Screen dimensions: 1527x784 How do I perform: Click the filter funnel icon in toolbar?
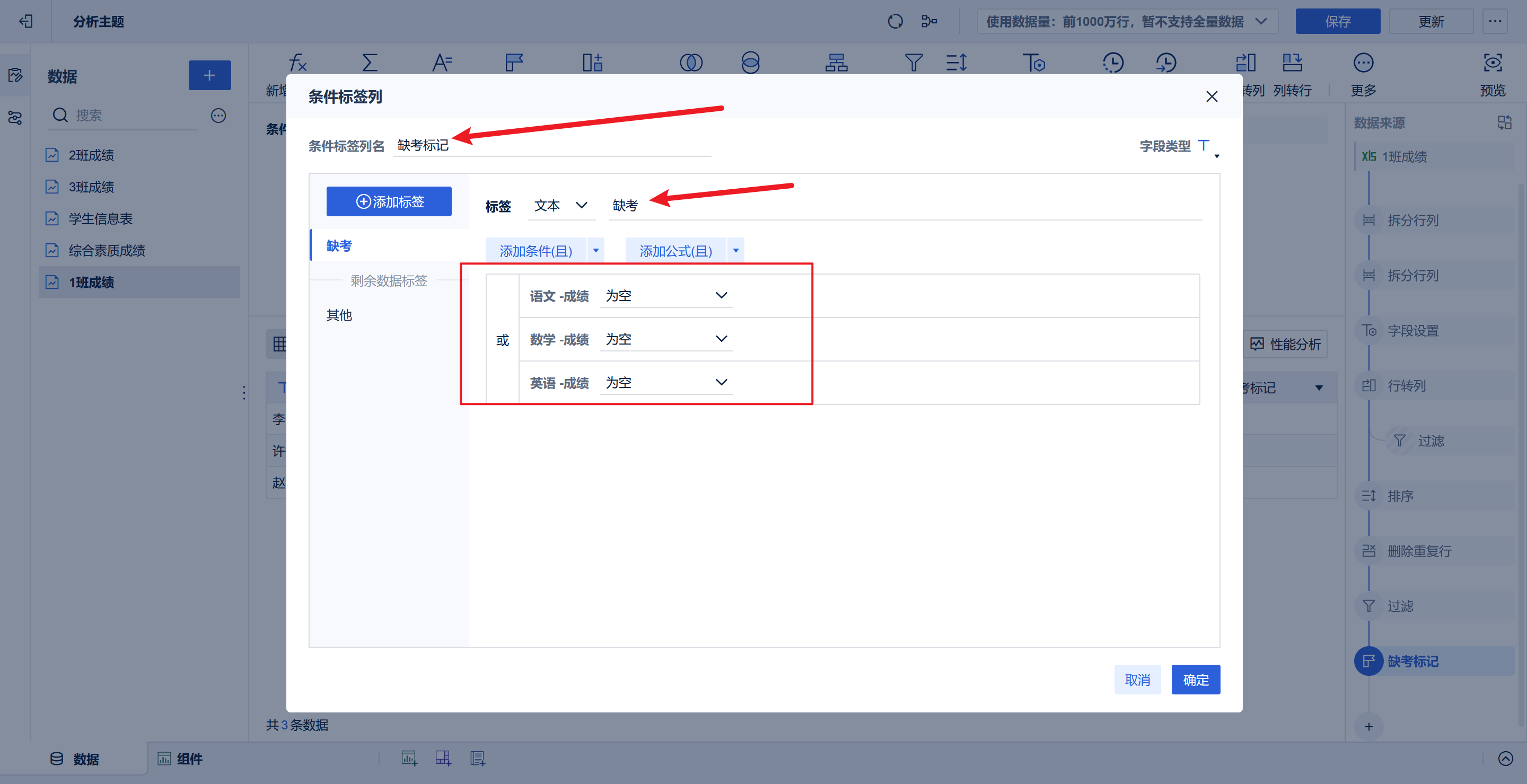913,62
